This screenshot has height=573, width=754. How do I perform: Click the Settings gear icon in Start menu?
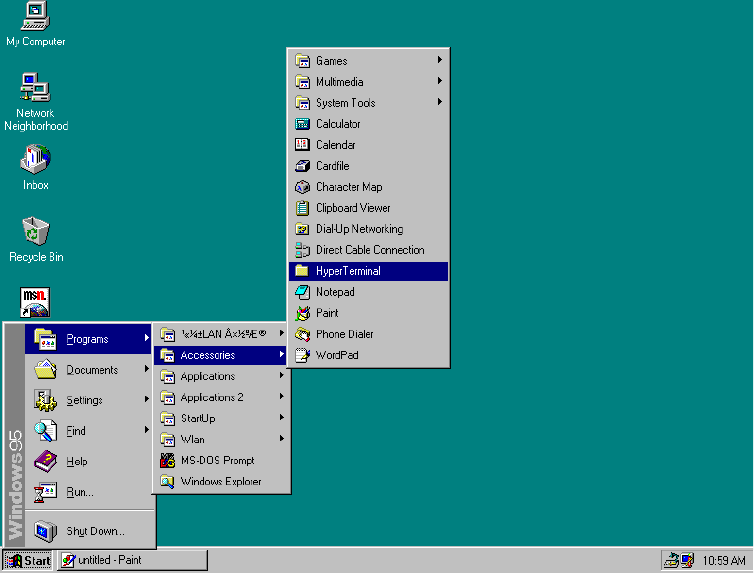point(46,400)
